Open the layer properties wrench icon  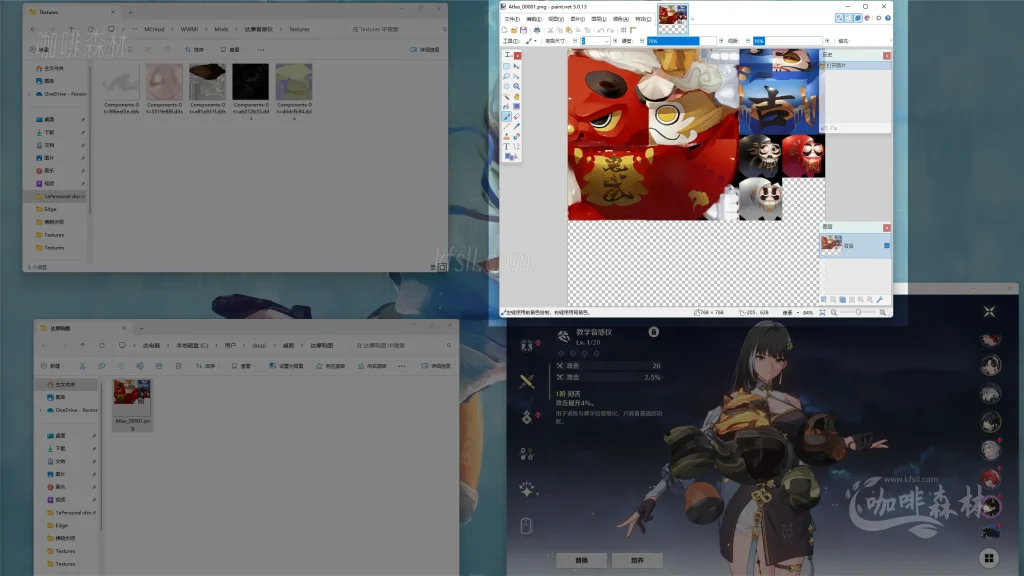coord(879,300)
